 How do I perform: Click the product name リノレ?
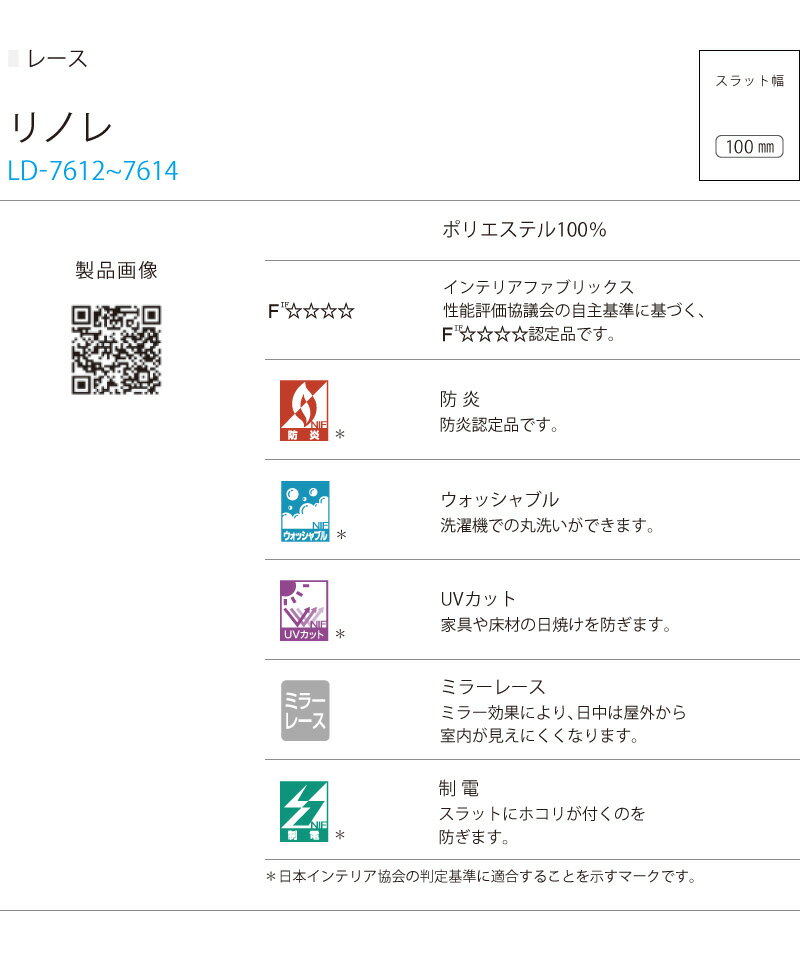61,127
